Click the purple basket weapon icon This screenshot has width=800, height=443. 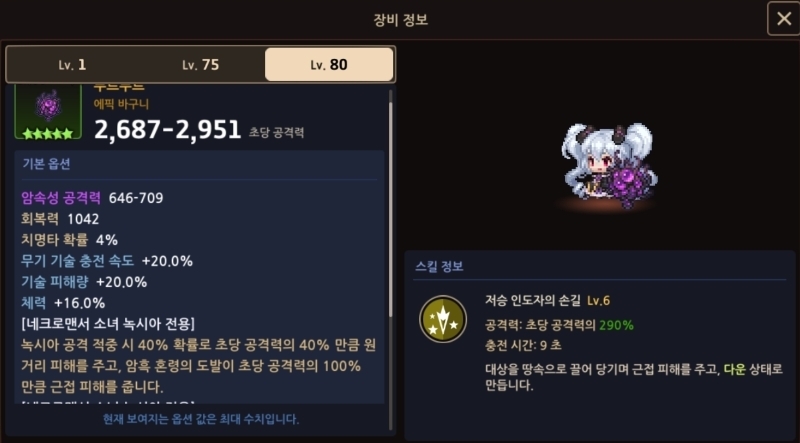(x=48, y=106)
